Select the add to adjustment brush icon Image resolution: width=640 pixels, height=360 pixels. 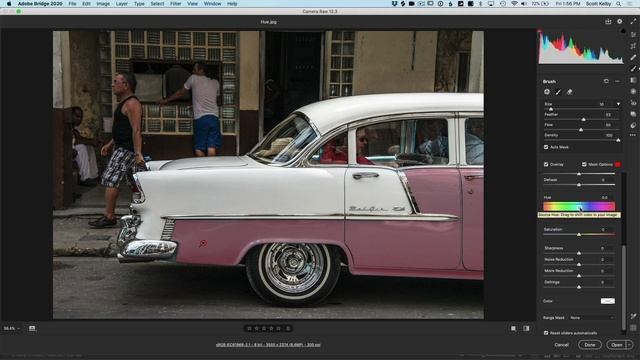[x=558, y=92]
